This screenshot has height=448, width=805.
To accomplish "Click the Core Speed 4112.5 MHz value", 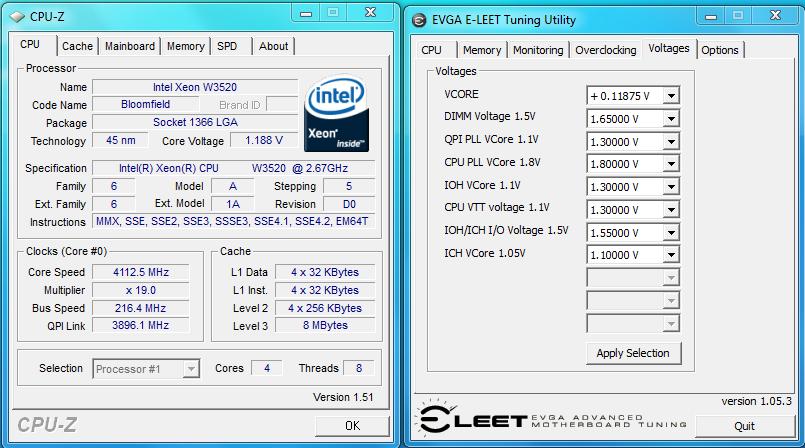I will point(141,272).
